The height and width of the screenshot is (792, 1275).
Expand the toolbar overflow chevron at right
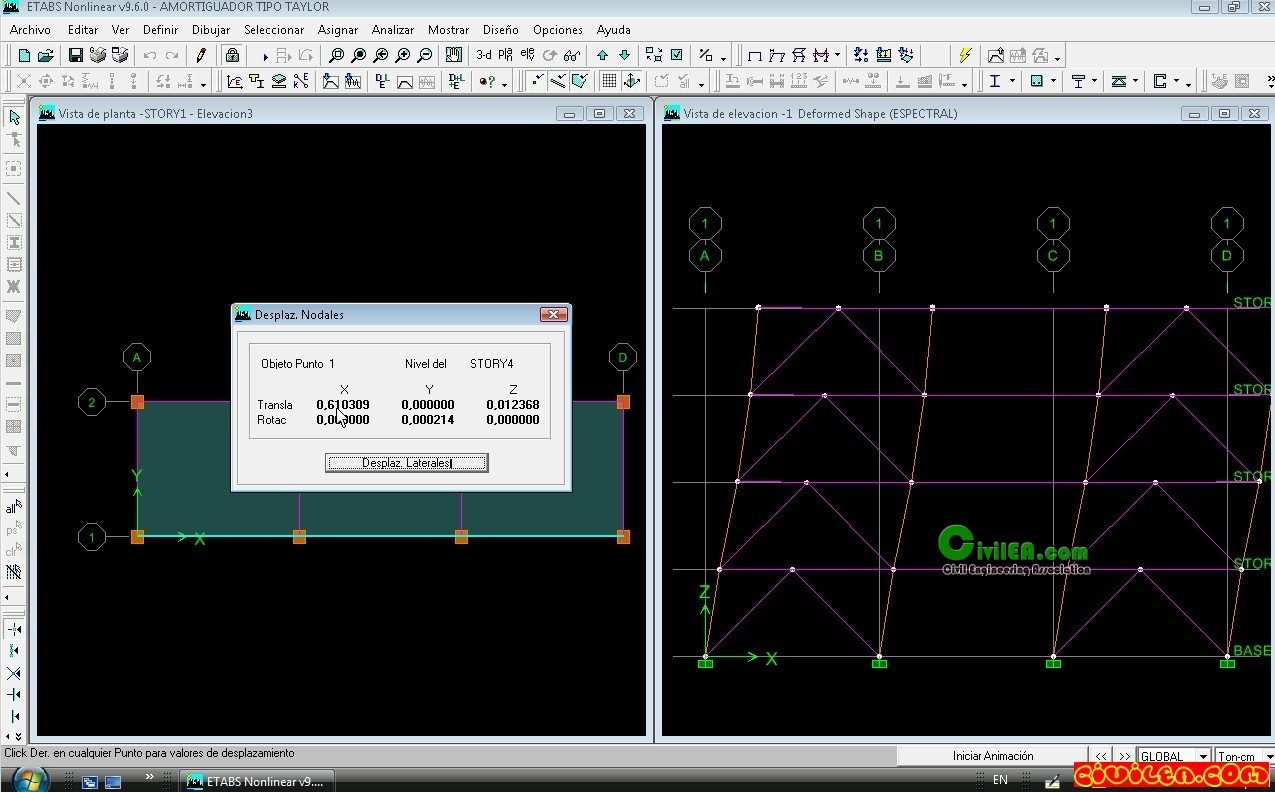1268,78
